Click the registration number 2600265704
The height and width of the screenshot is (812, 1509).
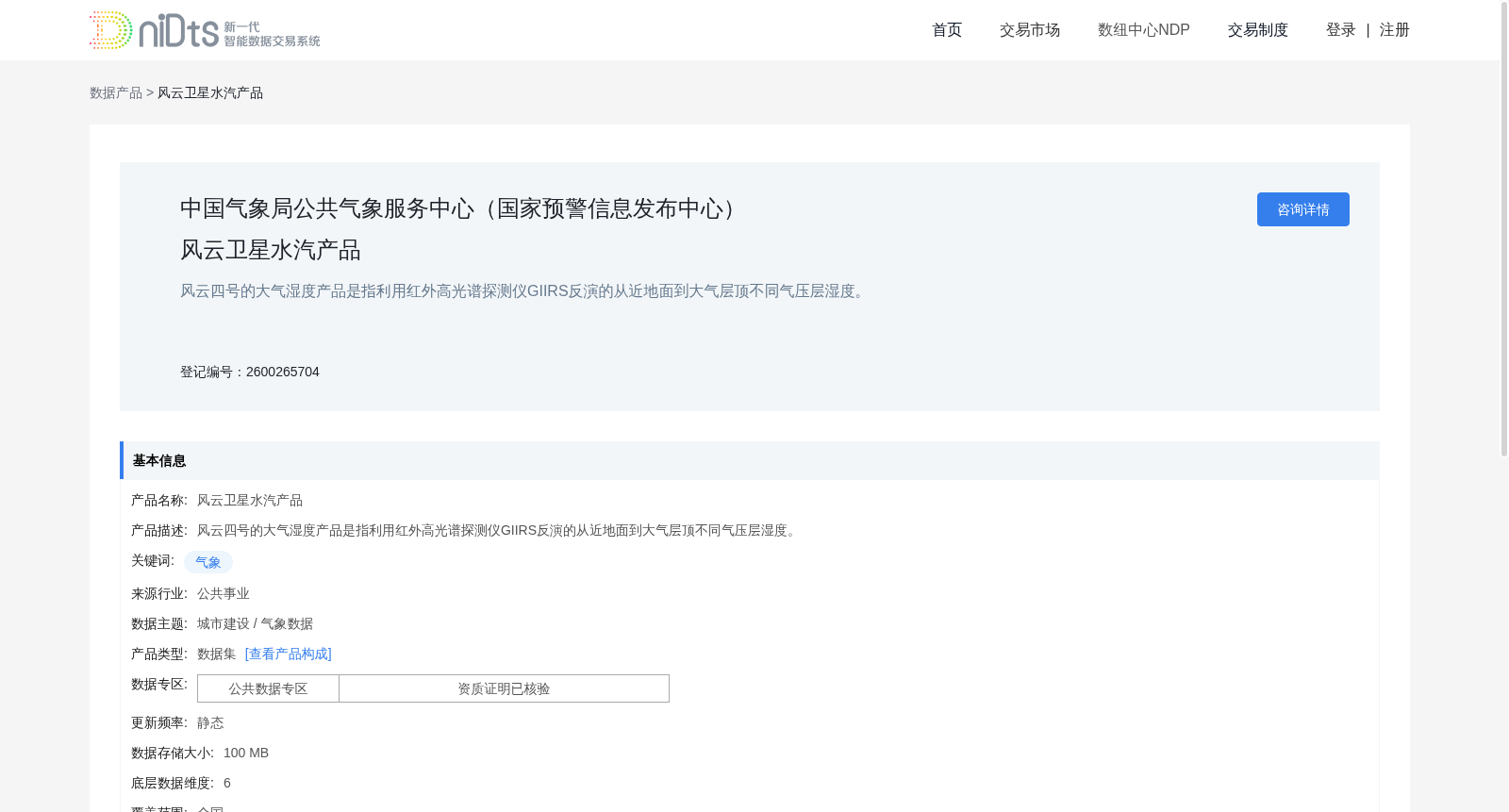[x=283, y=372]
